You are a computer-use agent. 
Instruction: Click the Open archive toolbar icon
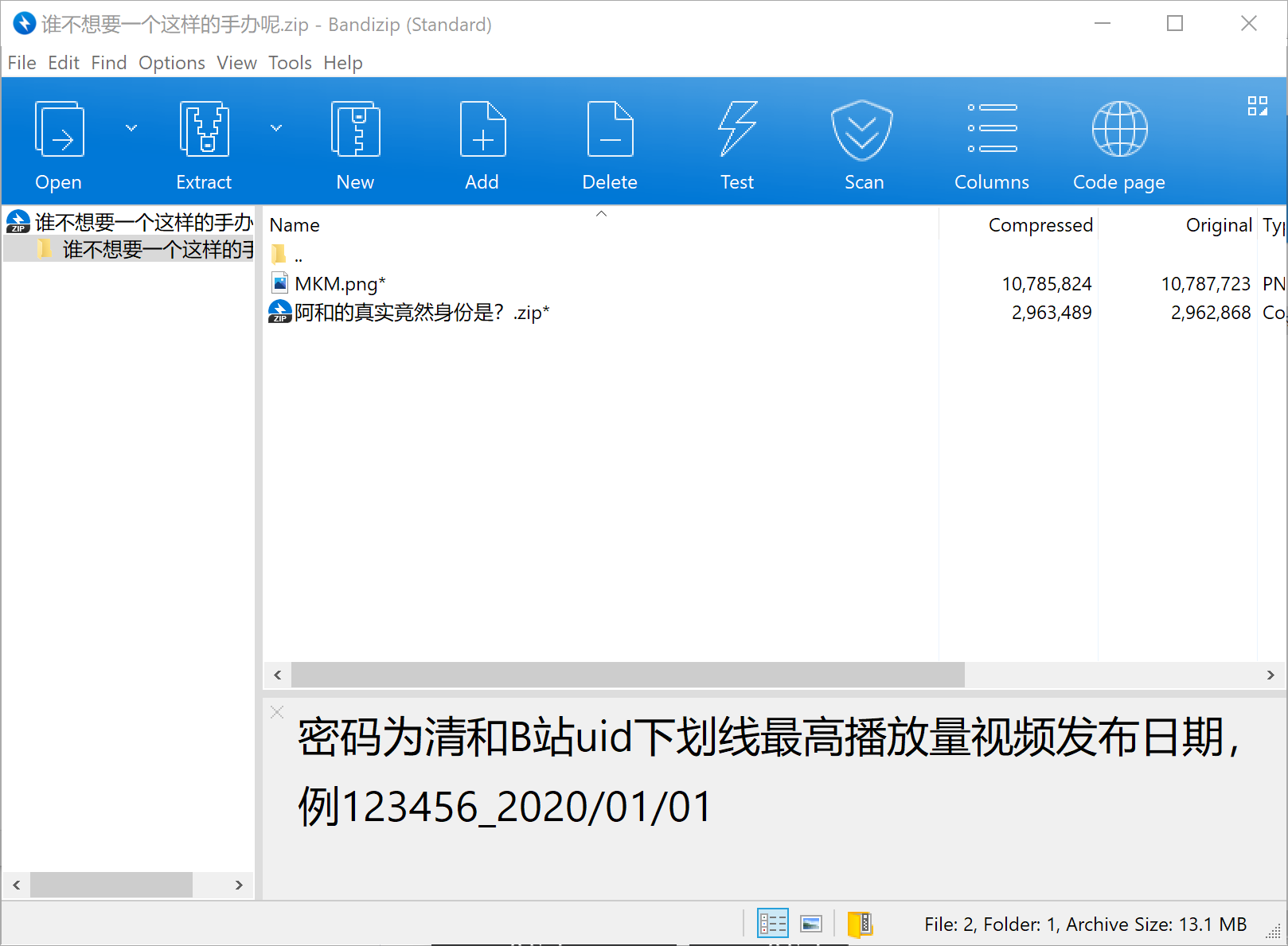coord(59,130)
